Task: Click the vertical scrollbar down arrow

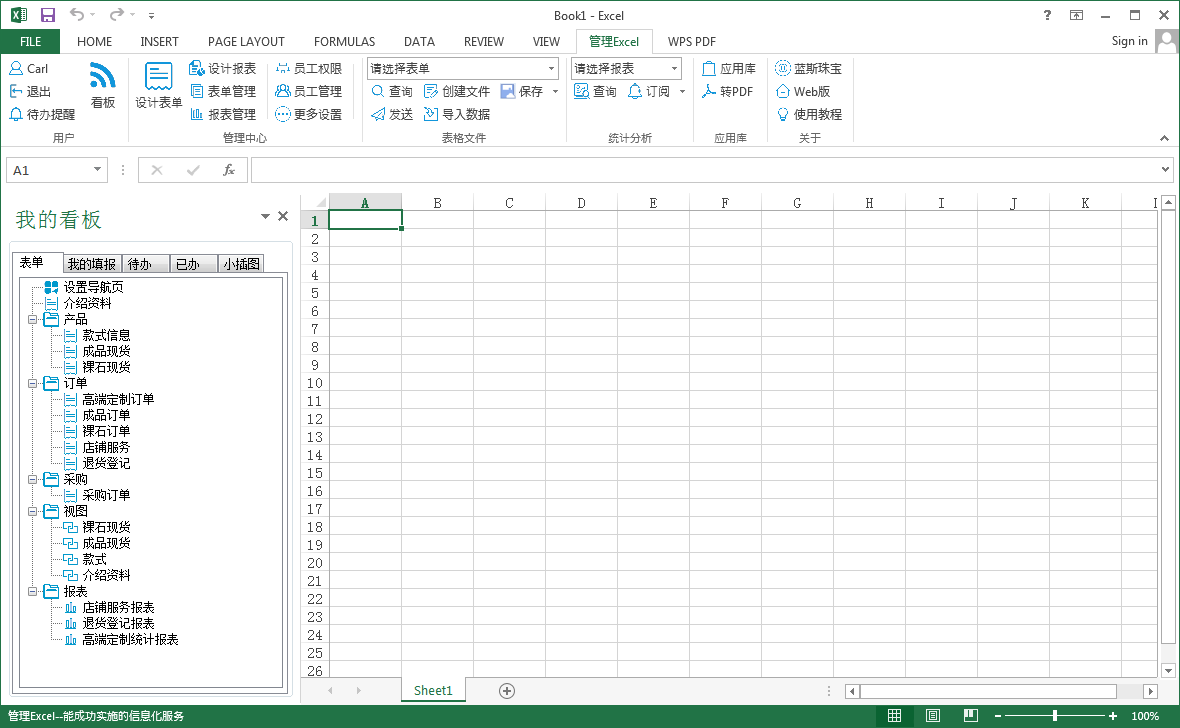Action: click(x=1168, y=670)
